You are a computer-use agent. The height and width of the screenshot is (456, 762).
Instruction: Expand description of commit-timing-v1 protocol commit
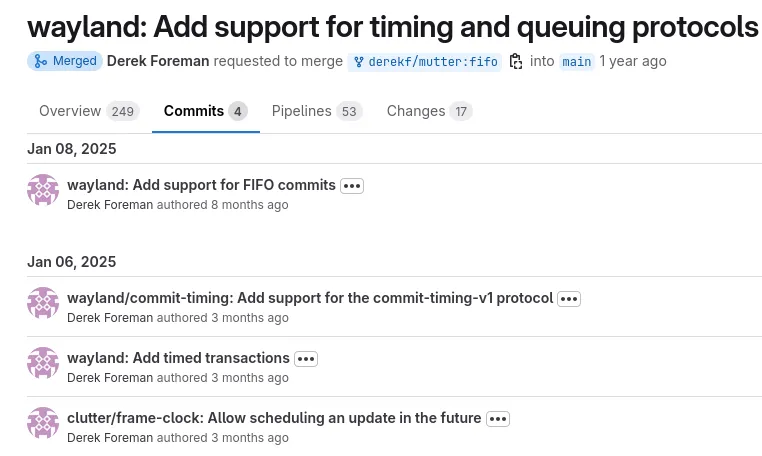(x=569, y=298)
